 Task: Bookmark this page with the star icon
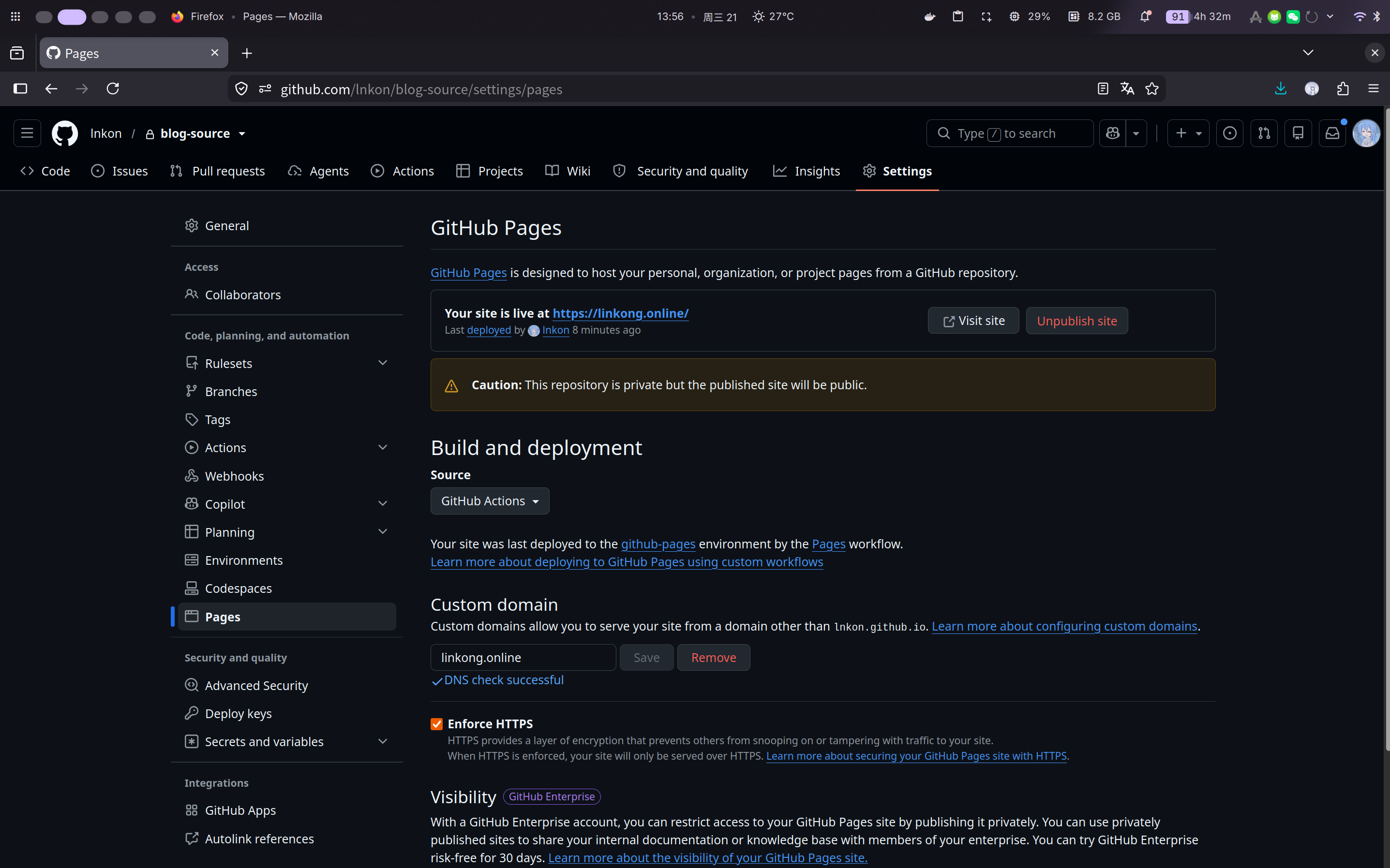[x=1151, y=88]
